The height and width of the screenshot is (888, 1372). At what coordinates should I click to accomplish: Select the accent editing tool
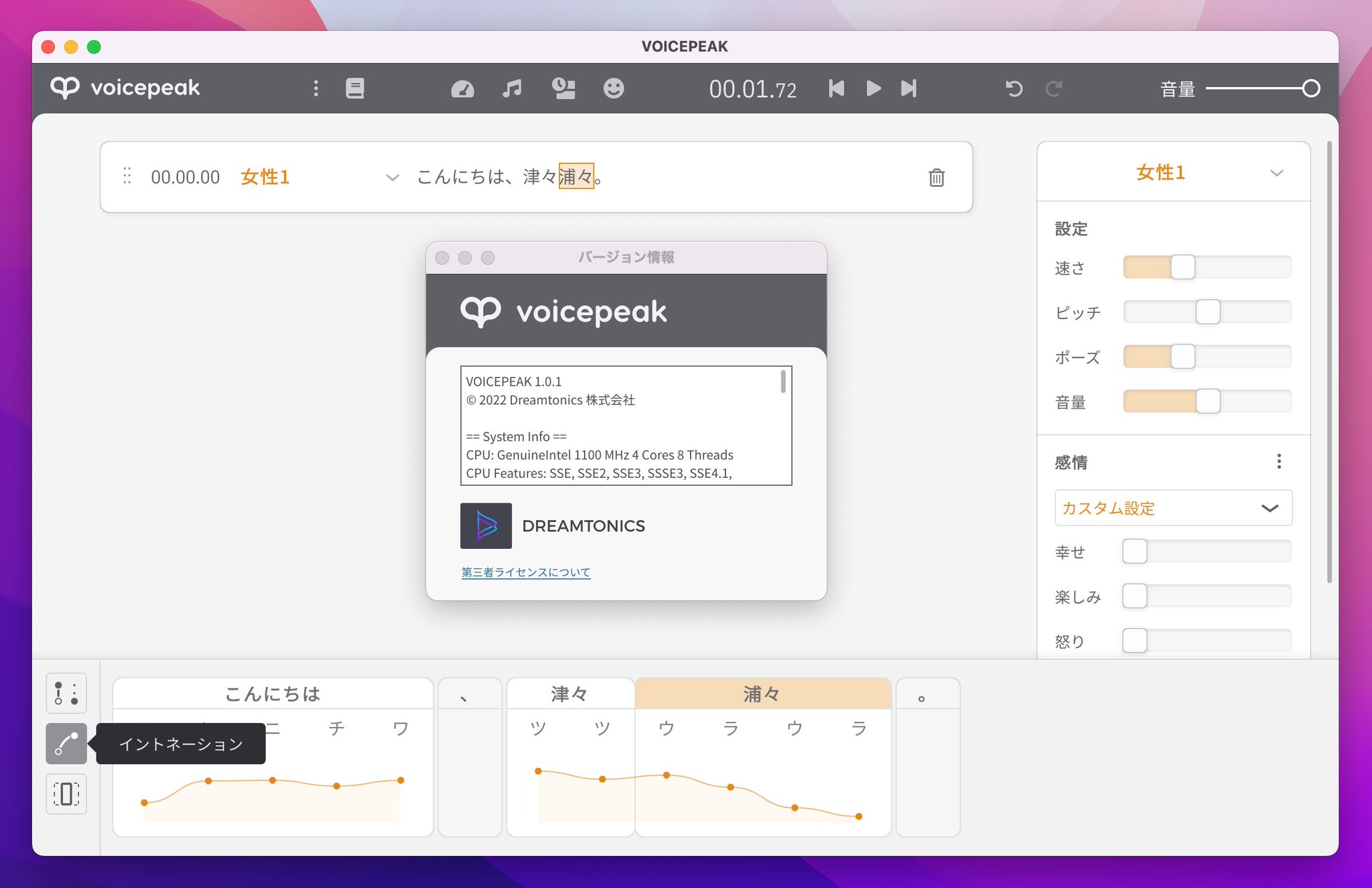click(x=66, y=693)
